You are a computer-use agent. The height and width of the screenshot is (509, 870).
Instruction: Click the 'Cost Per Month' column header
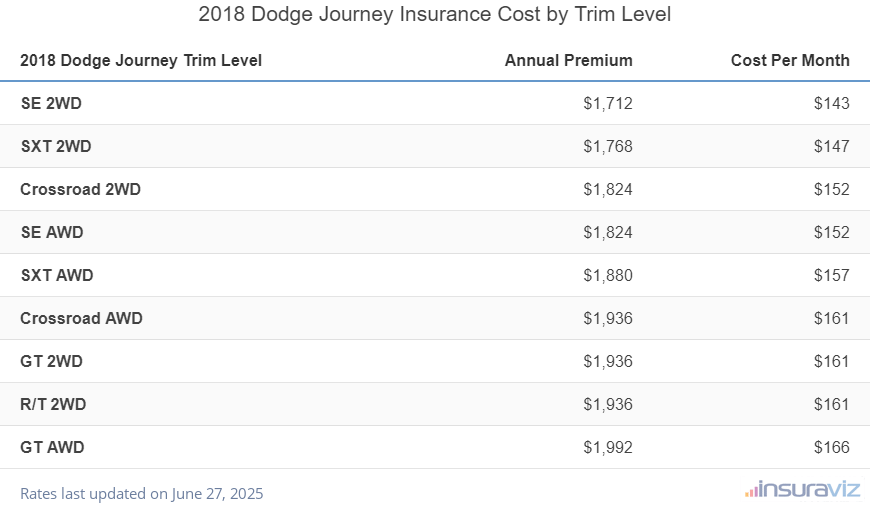point(790,60)
